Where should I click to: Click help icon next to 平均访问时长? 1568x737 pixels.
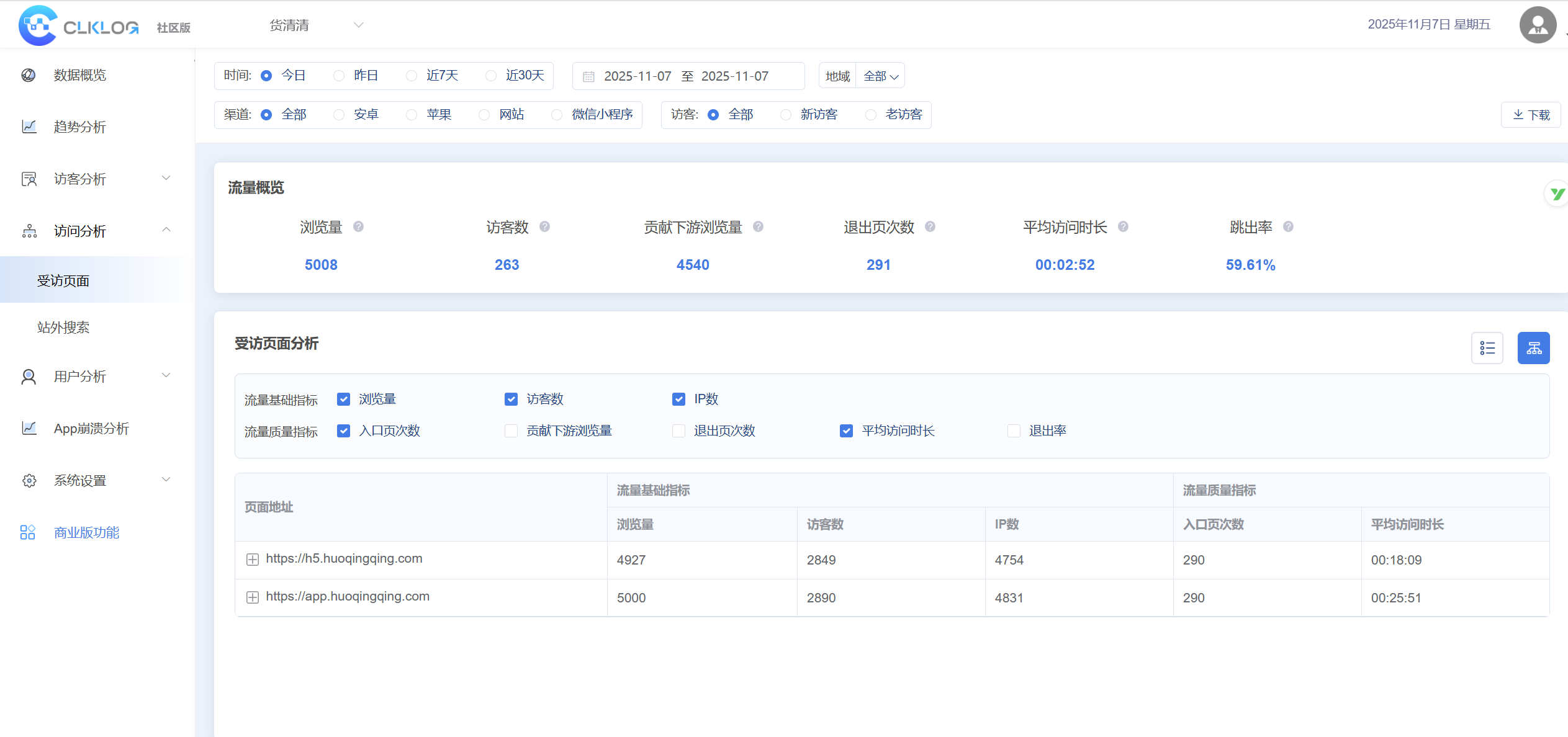(1123, 226)
